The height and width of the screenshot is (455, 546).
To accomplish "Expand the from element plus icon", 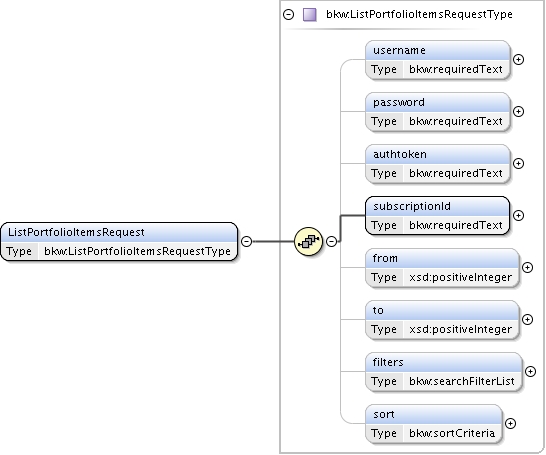I will (x=528, y=267).
